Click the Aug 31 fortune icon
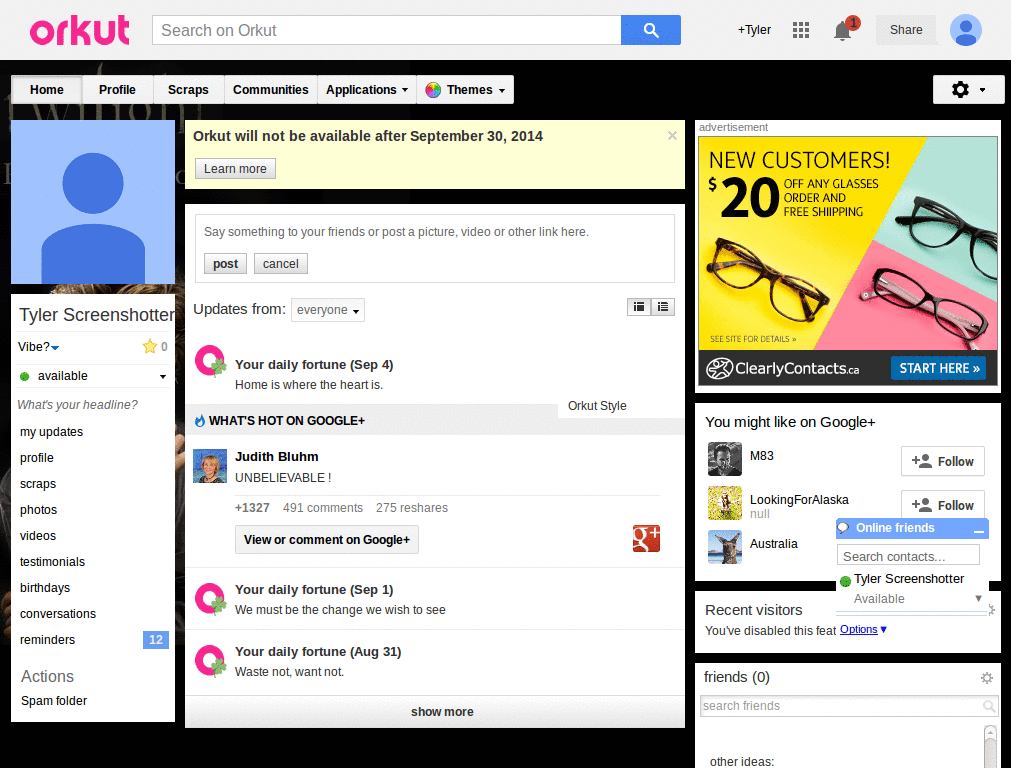1024x768 pixels. (210, 661)
